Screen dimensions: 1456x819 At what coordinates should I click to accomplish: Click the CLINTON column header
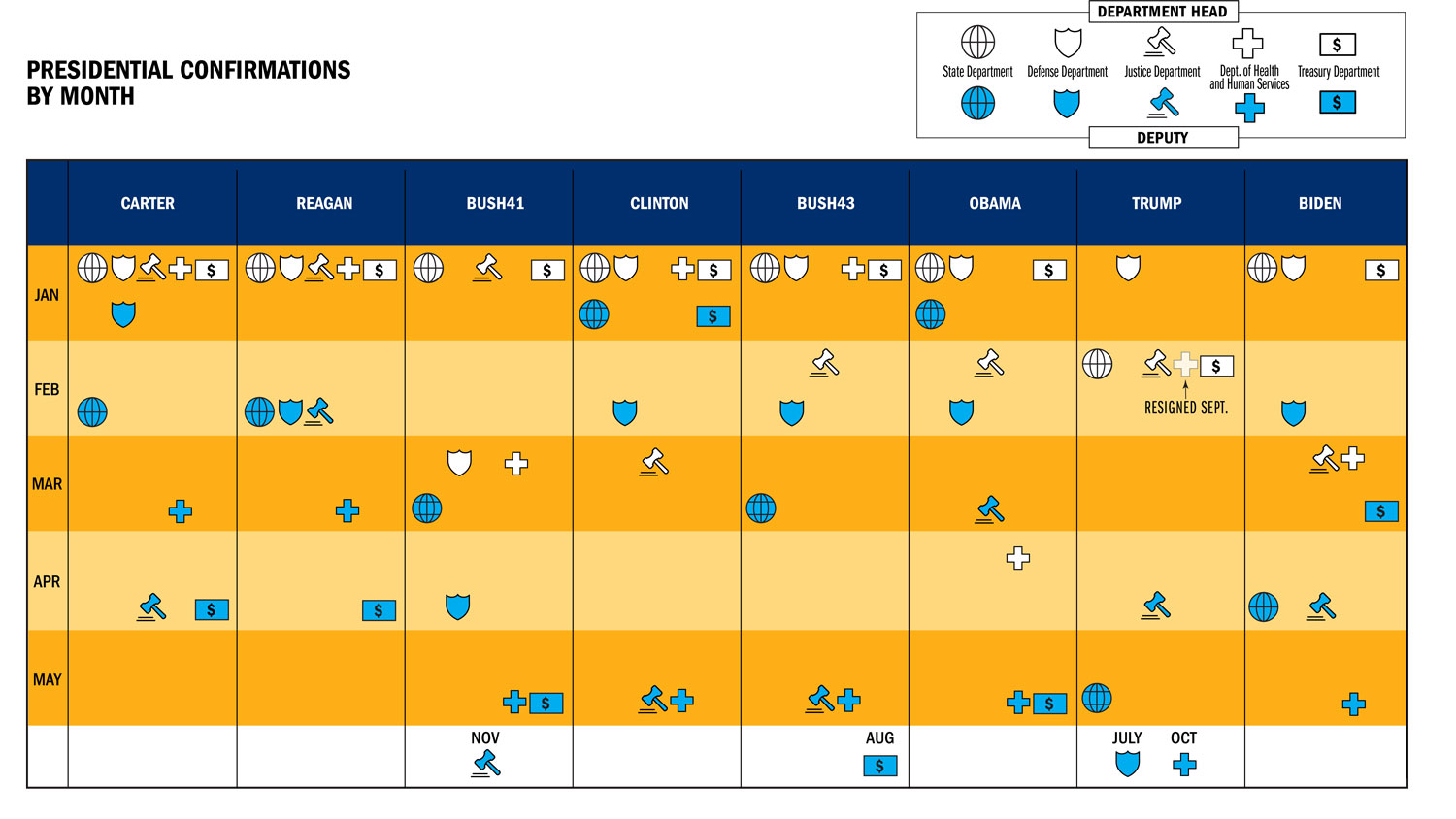point(659,203)
